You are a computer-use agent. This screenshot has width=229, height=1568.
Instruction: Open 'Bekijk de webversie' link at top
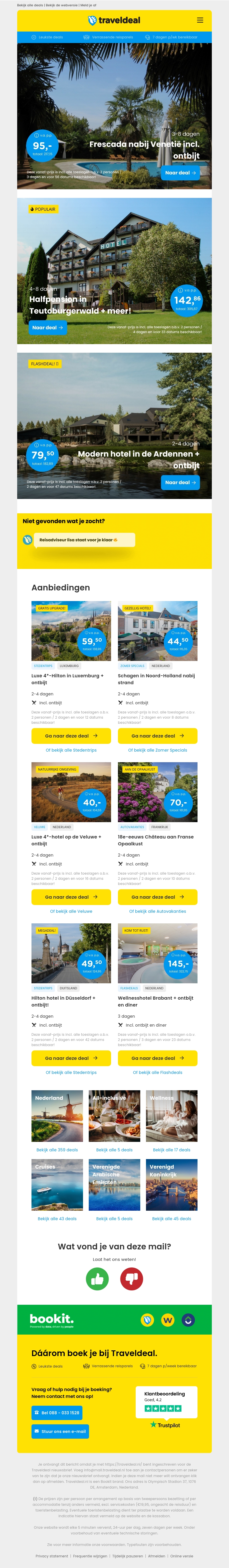(61, 5)
